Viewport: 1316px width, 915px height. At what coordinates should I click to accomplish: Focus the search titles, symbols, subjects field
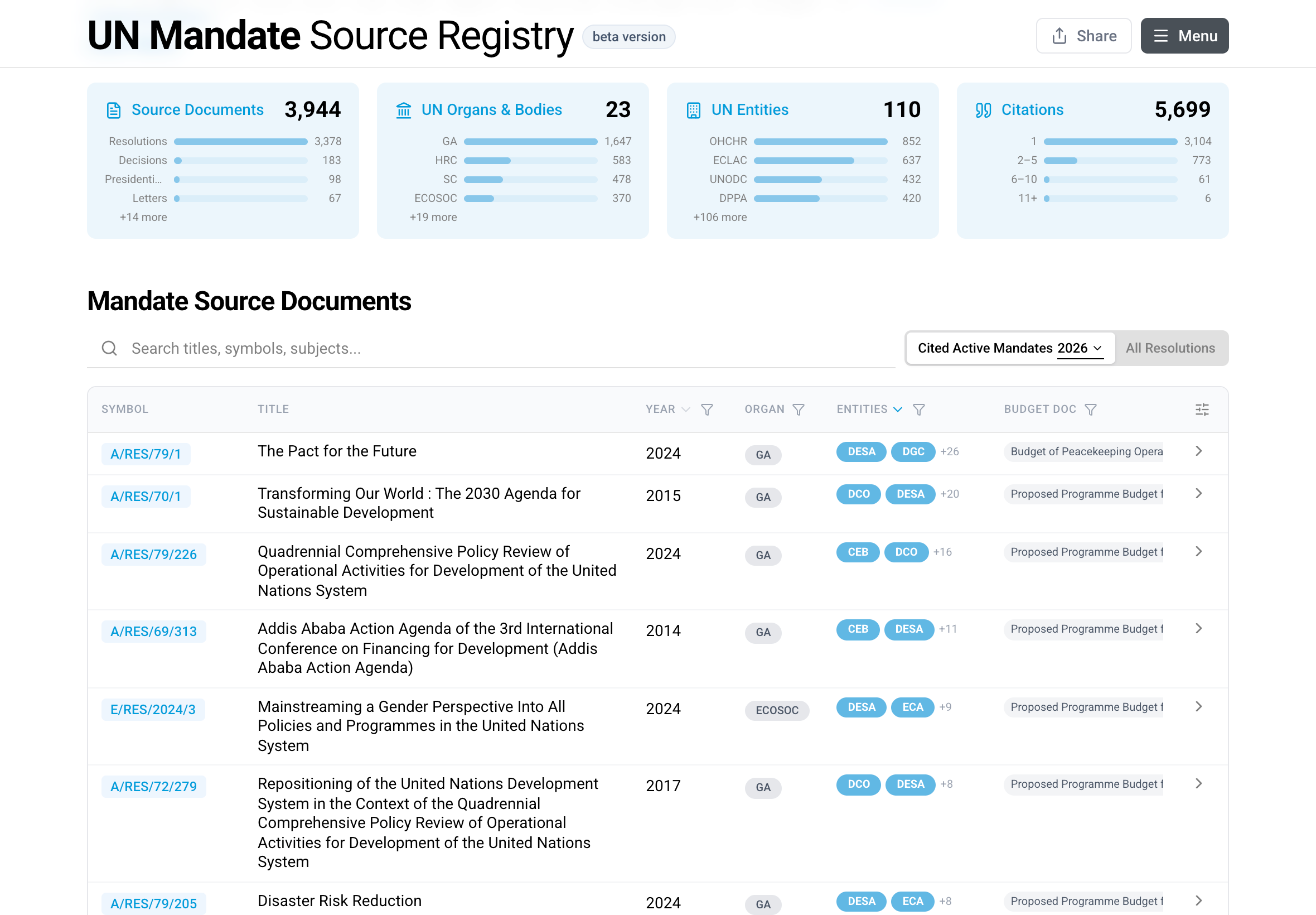(x=491, y=349)
